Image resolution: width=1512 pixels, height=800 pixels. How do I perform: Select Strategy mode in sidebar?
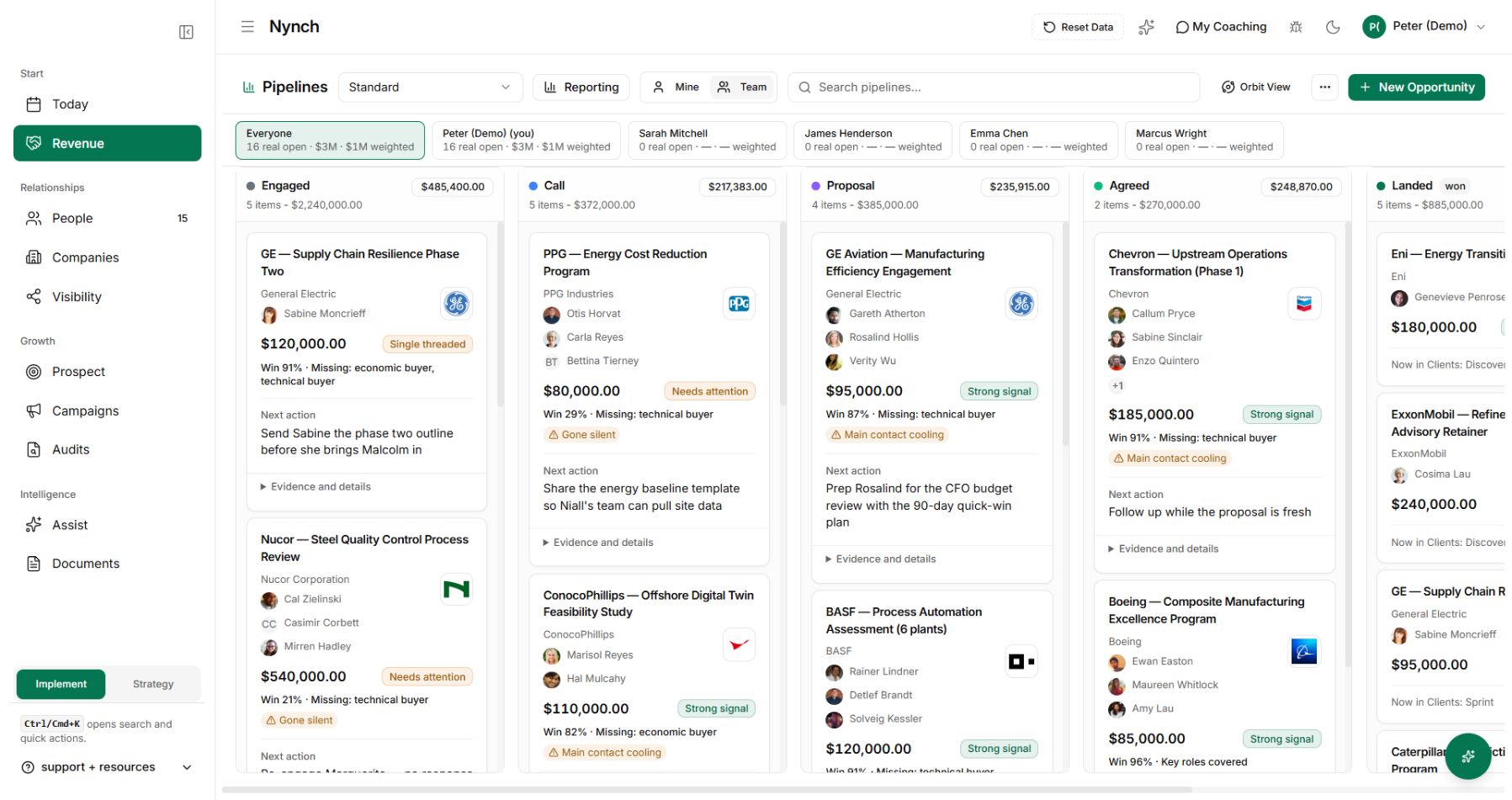153,684
